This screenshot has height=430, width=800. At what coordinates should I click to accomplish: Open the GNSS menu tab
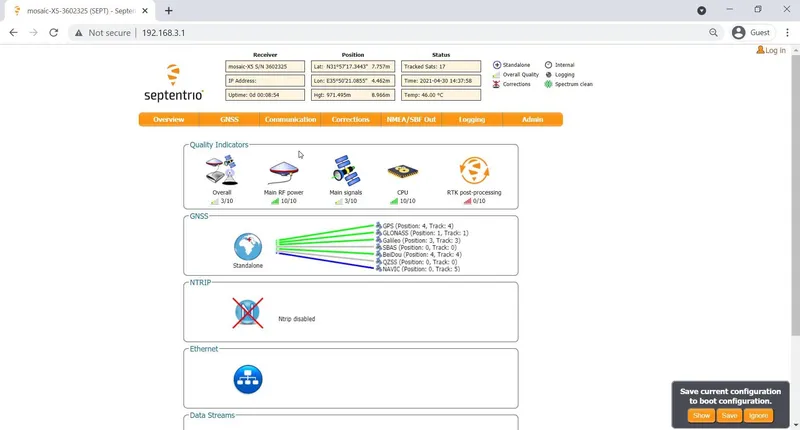[230, 120]
